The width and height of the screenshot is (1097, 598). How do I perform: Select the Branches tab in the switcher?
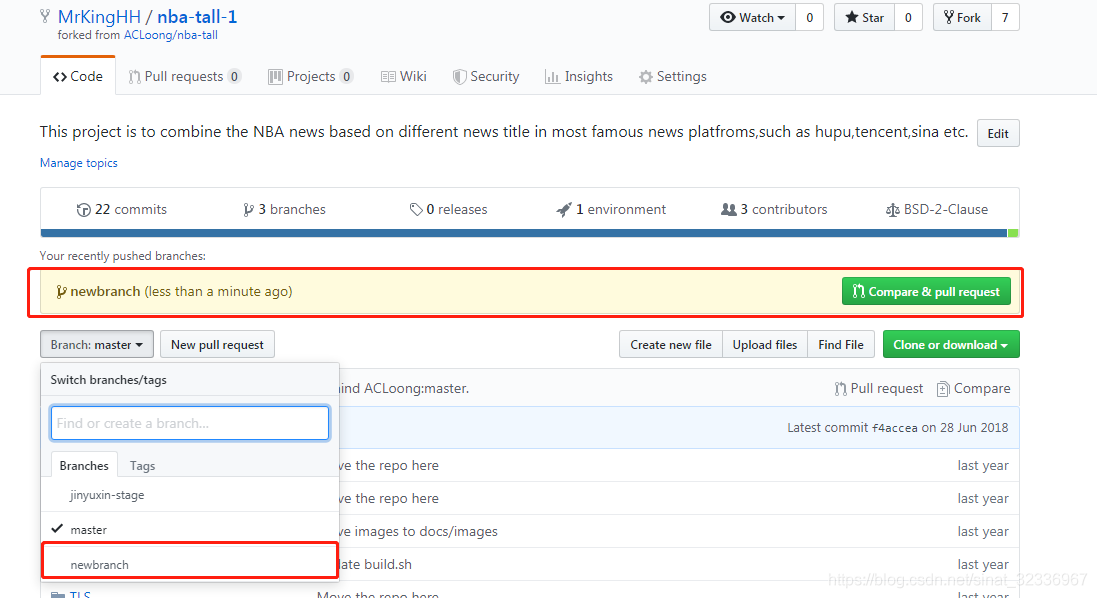point(84,465)
